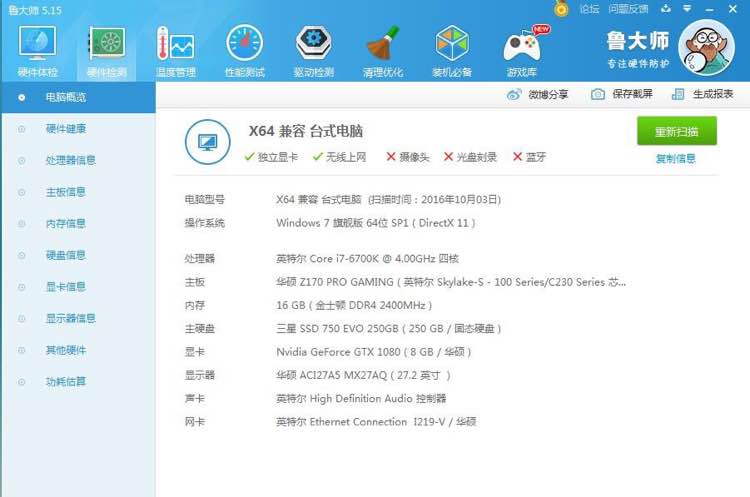Click the Z170 PRO GAMING motherboard value
The width and height of the screenshot is (750, 497).
point(451,282)
